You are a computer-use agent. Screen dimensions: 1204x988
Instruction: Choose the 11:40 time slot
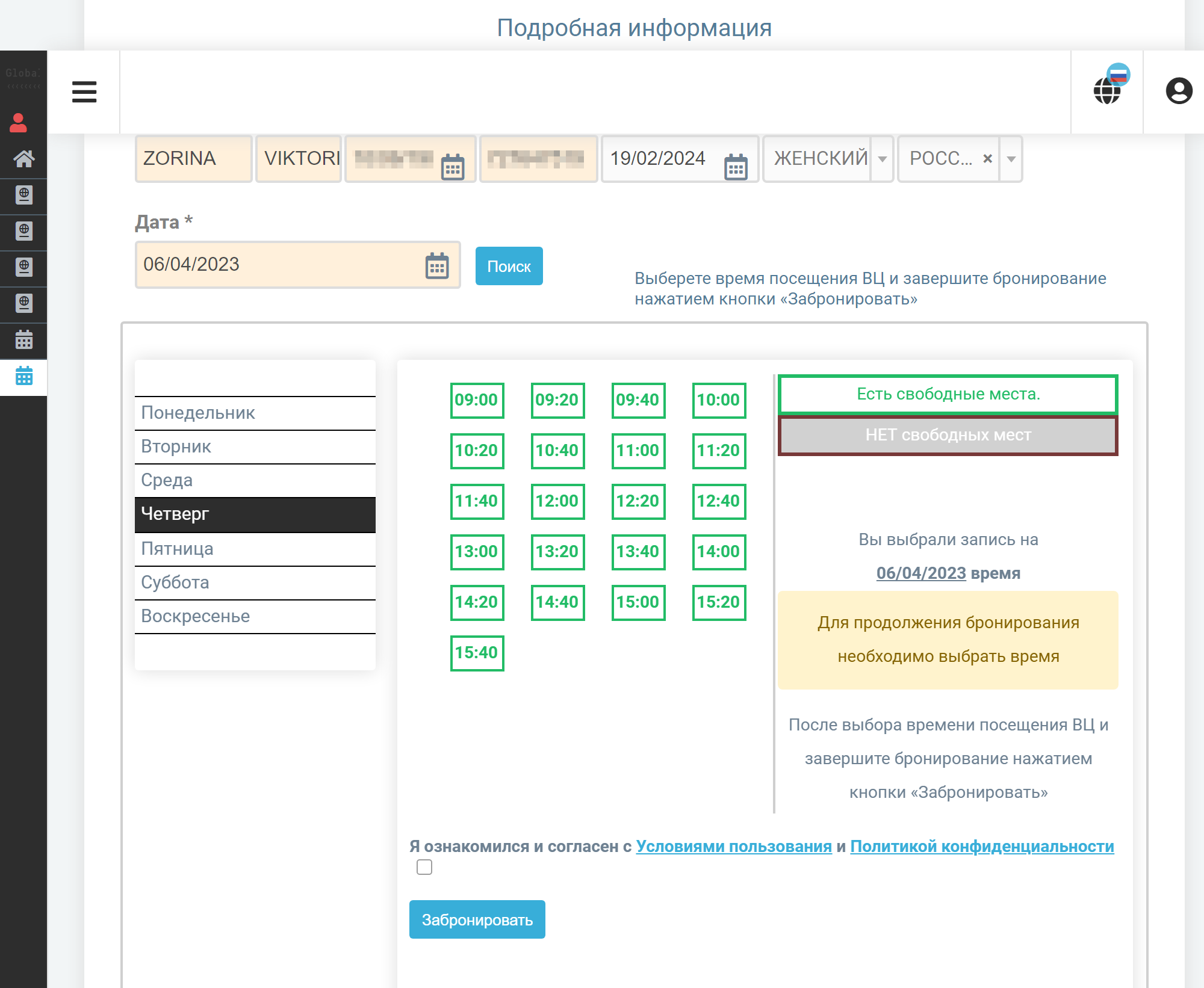click(x=477, y=501)
